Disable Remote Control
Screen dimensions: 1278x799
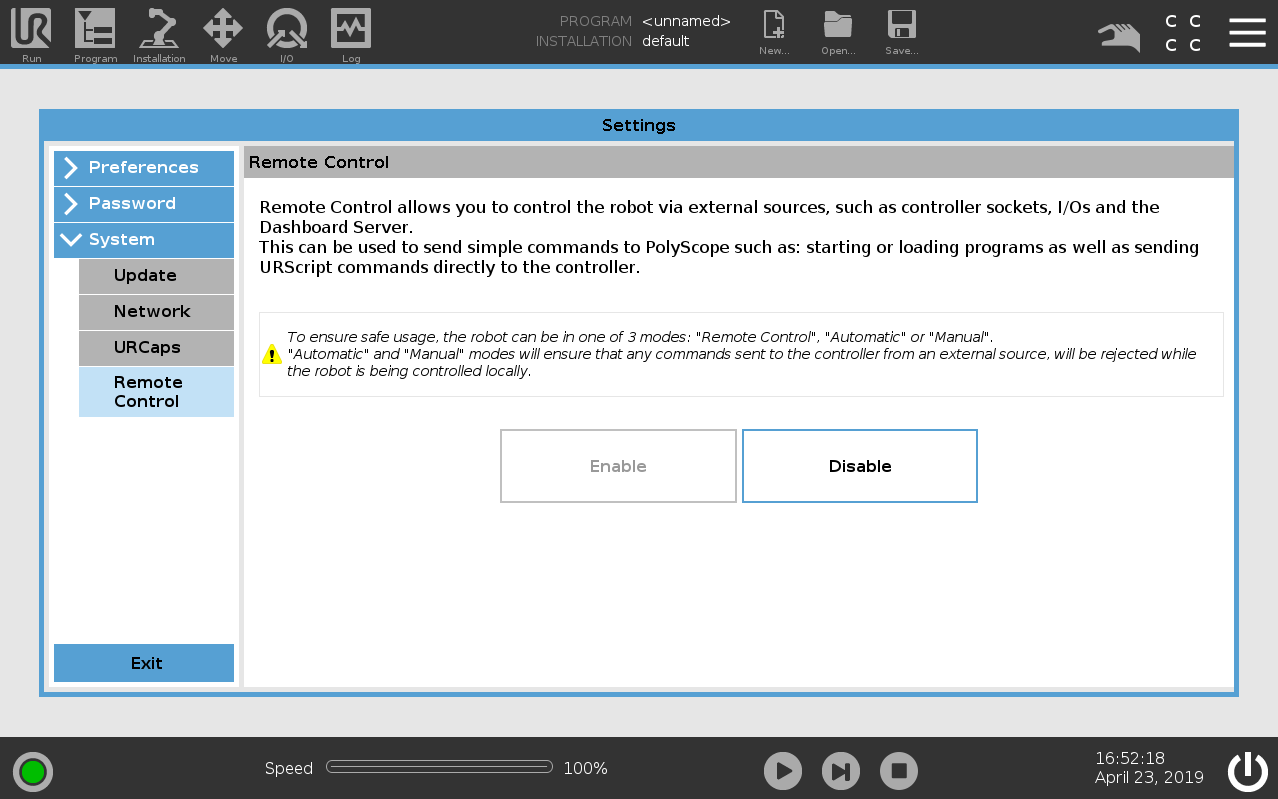pyautogui.click(x=859, y=466)
